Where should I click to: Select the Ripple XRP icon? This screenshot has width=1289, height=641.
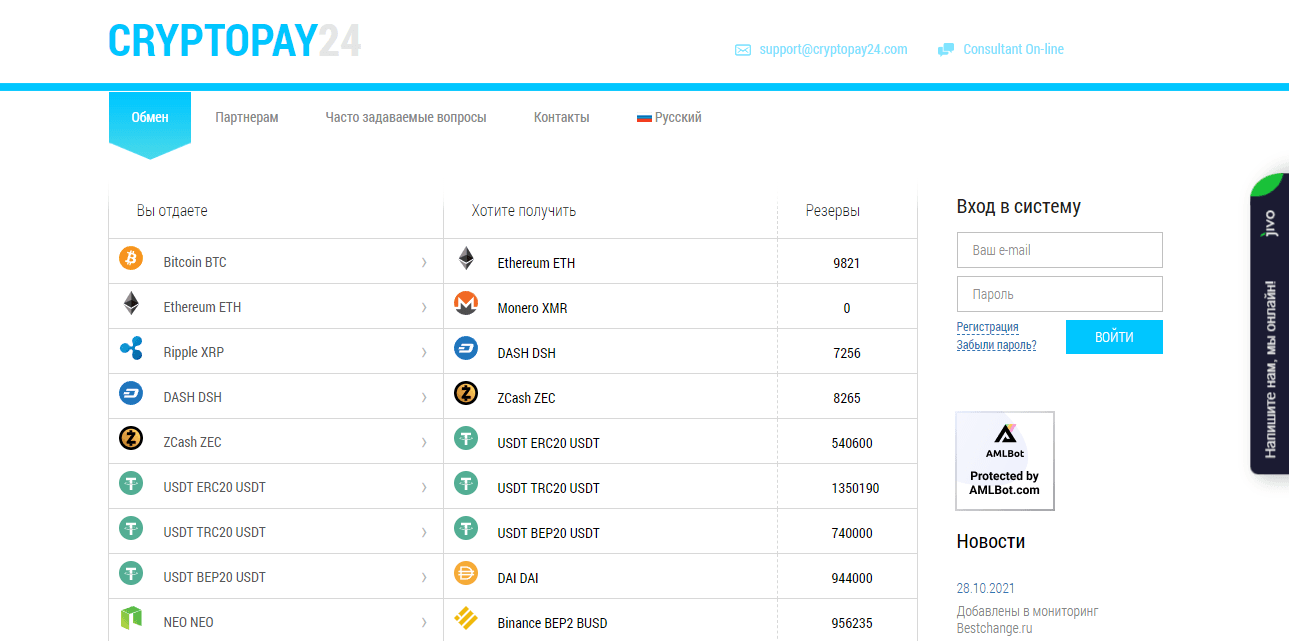tap(131, 350)
